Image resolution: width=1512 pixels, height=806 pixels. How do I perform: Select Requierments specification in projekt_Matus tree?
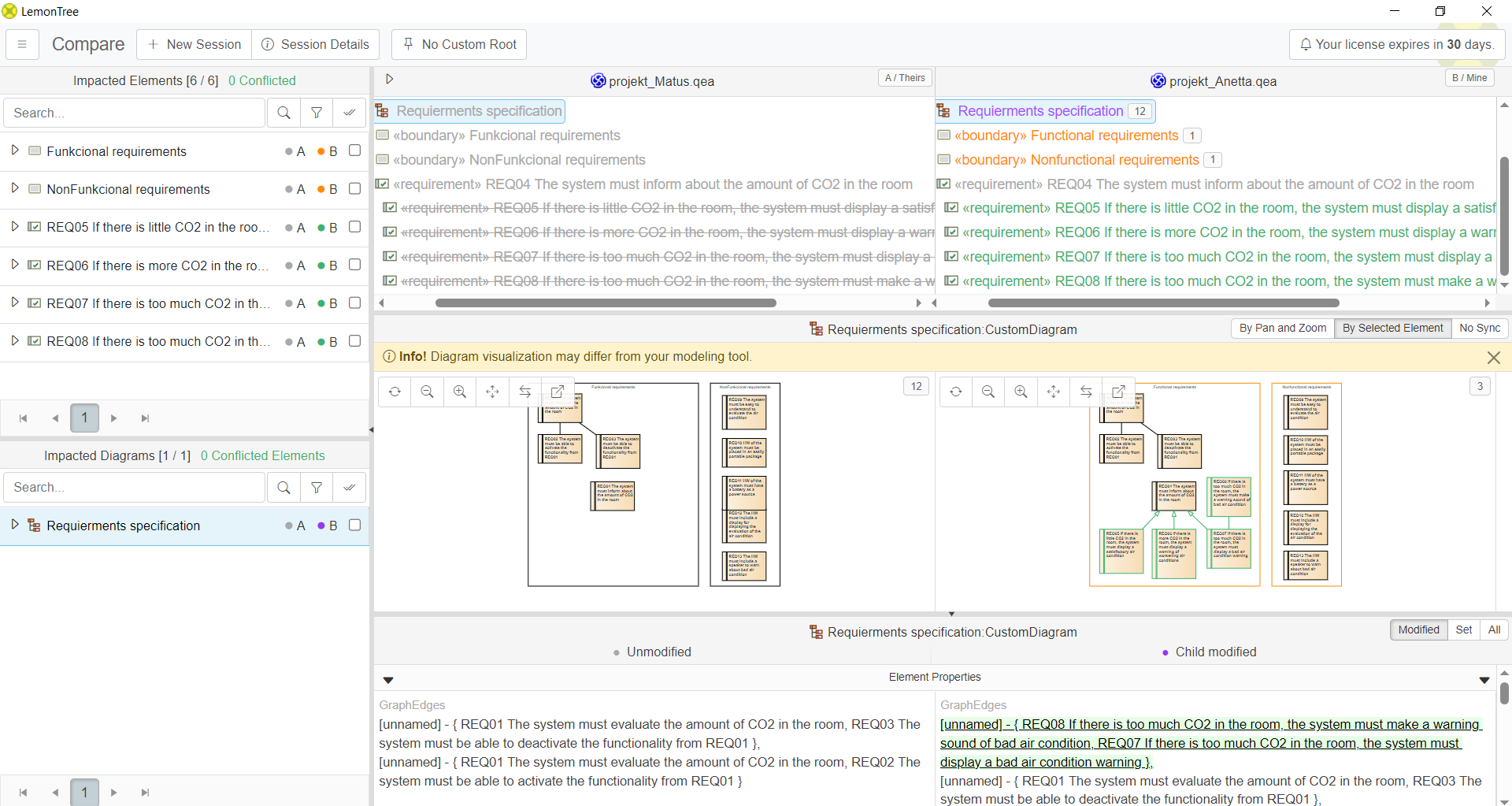tap(470, 111)
